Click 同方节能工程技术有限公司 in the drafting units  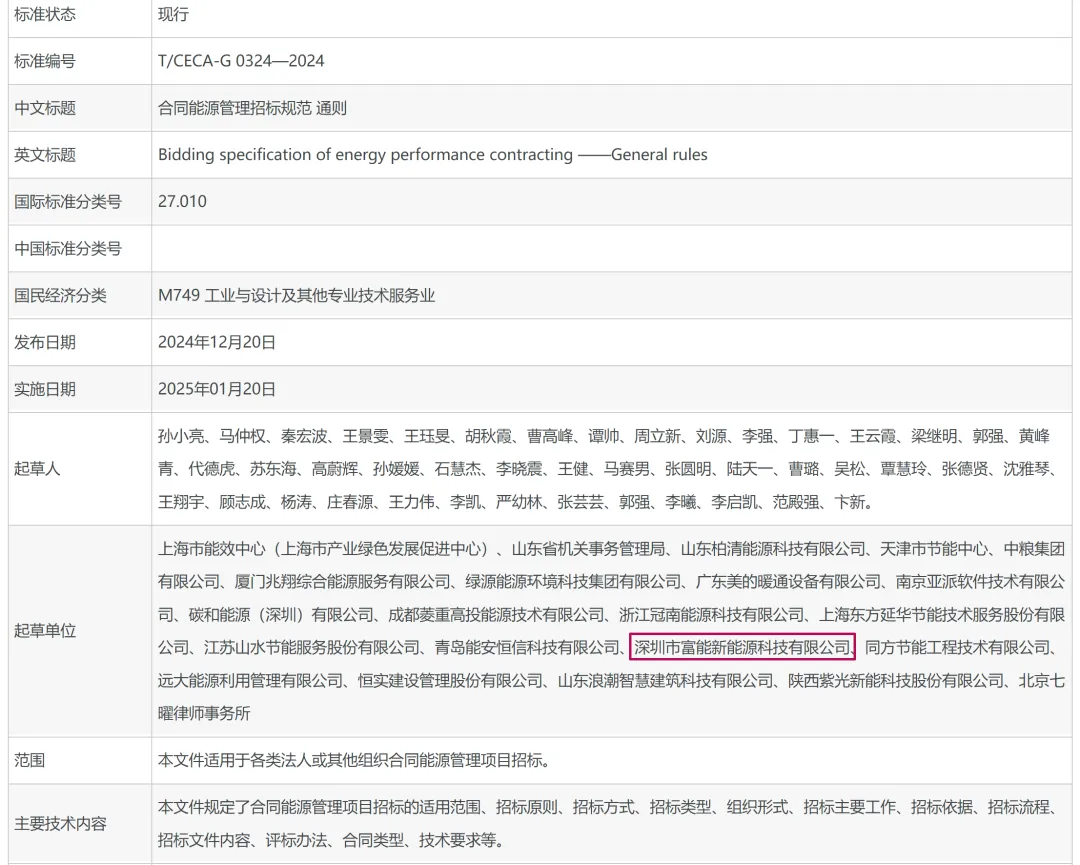[958, 647]
